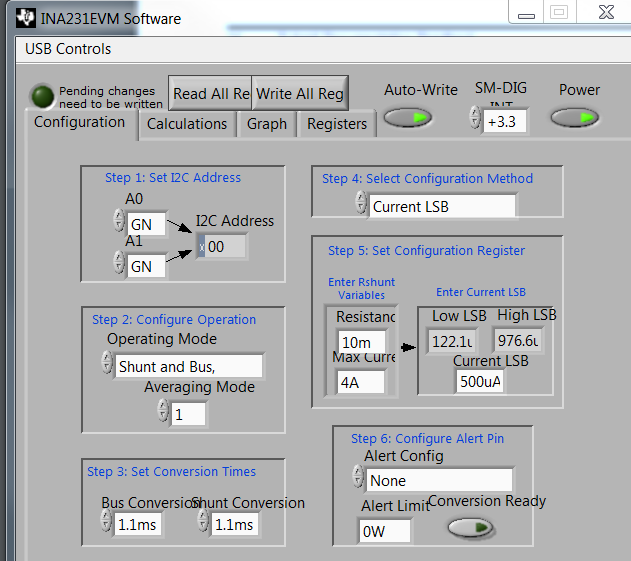Switch to the Registers tab
This screenshot has height=561, width=631.
(x=337, y=124)
